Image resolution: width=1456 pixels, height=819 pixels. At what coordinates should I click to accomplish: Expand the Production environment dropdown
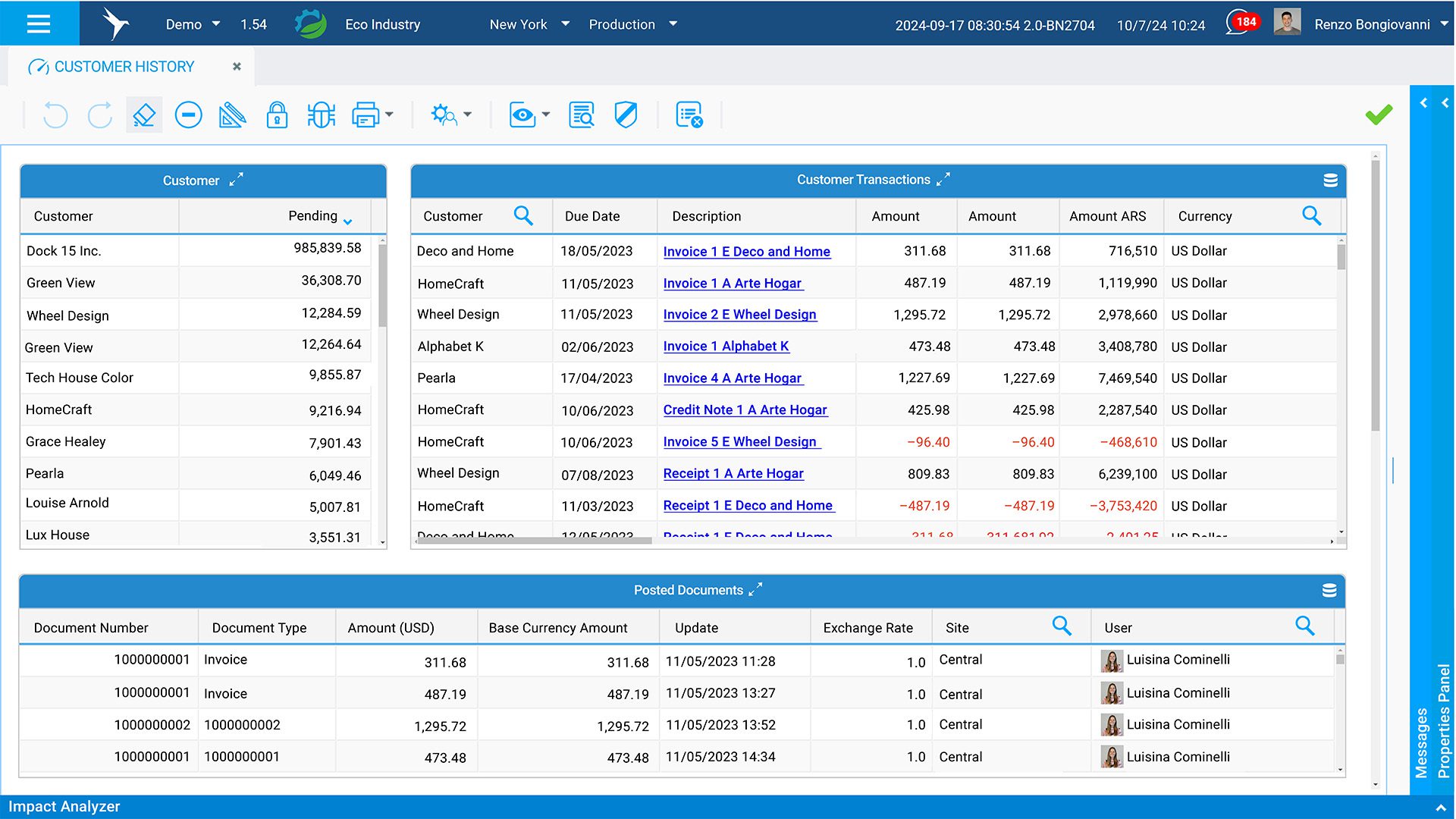click(673, 24)
